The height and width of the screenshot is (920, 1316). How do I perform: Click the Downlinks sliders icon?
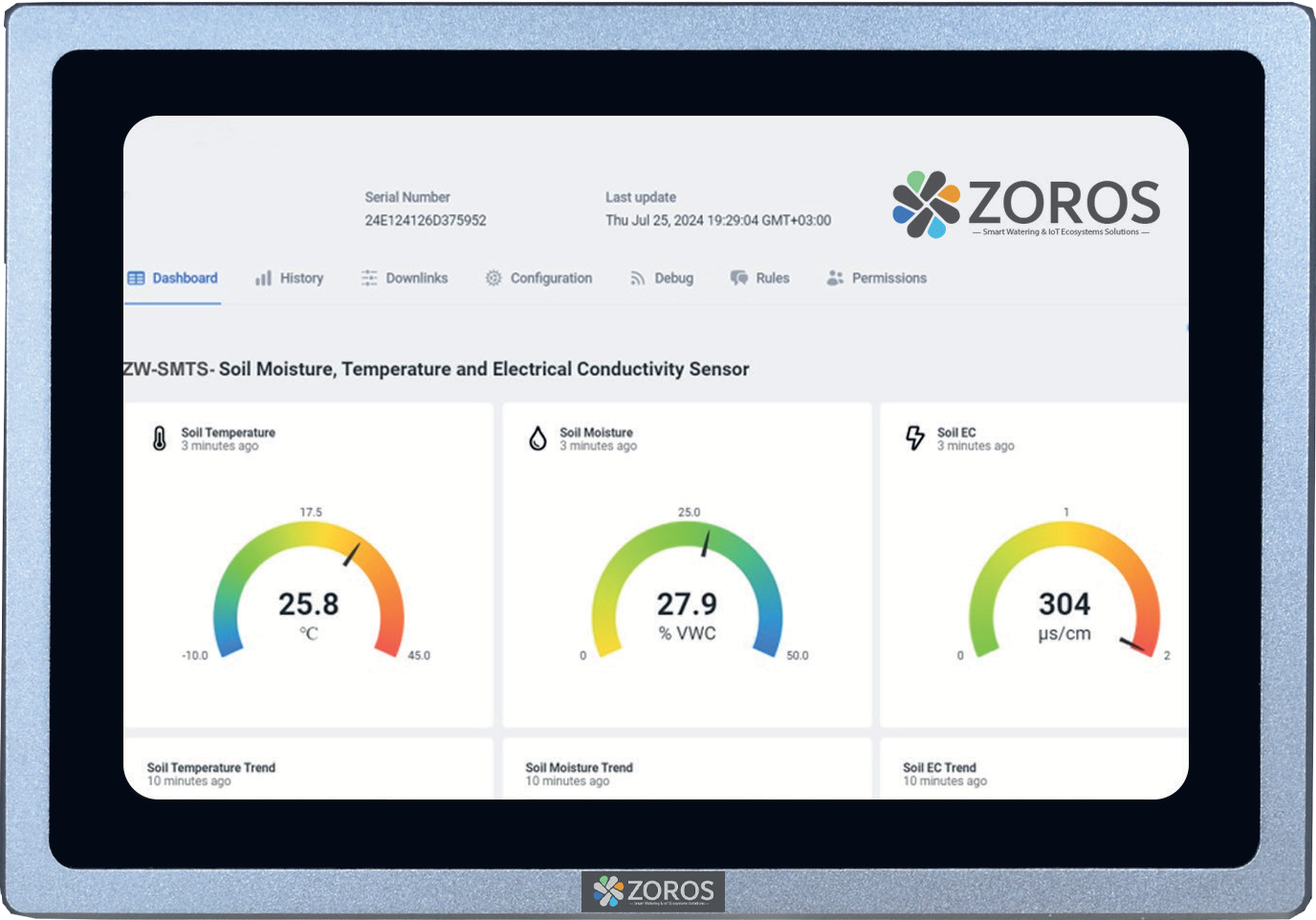point(369,277)
